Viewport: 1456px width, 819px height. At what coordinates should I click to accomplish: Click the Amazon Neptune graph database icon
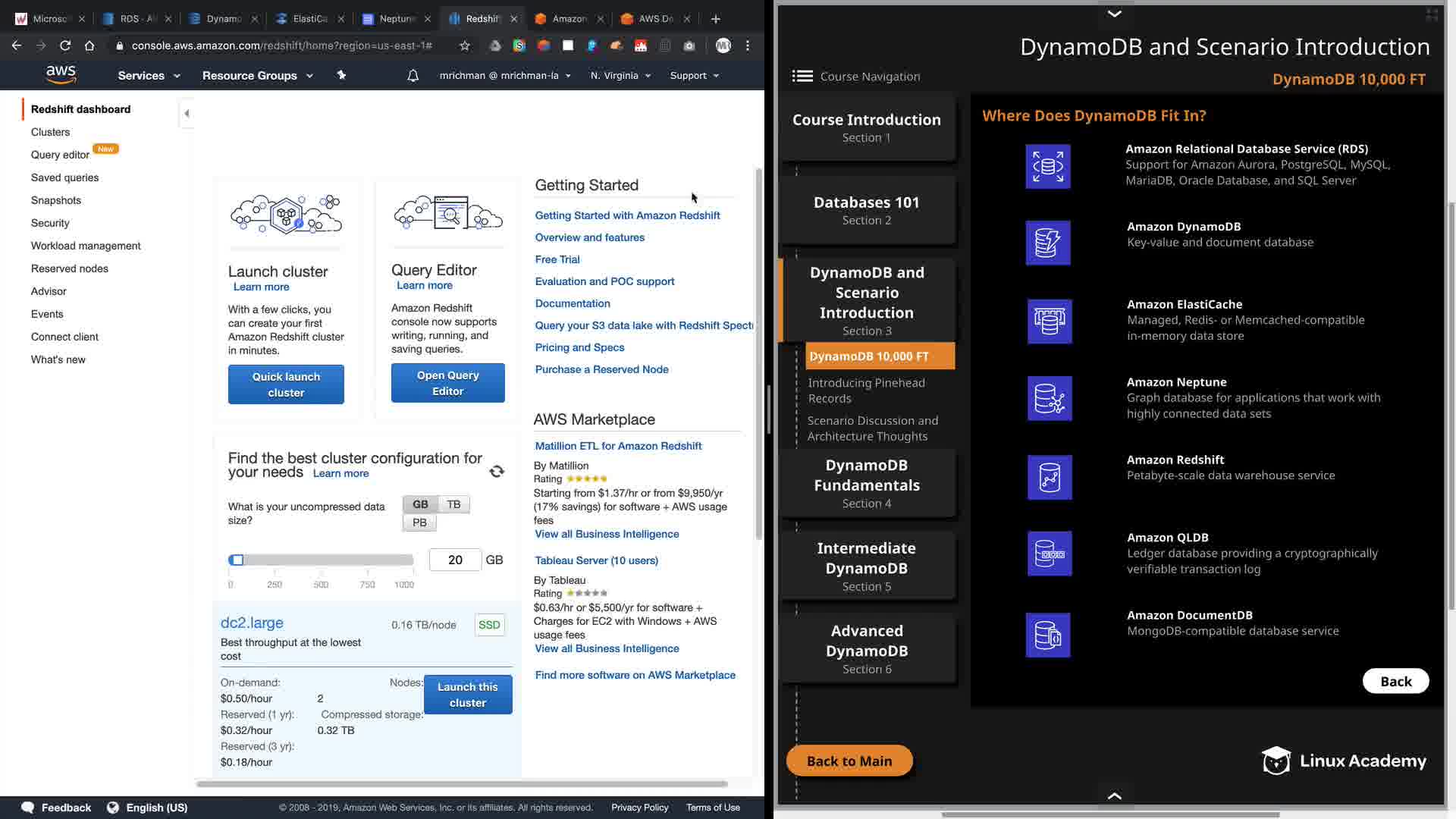tap(1050, 398)
